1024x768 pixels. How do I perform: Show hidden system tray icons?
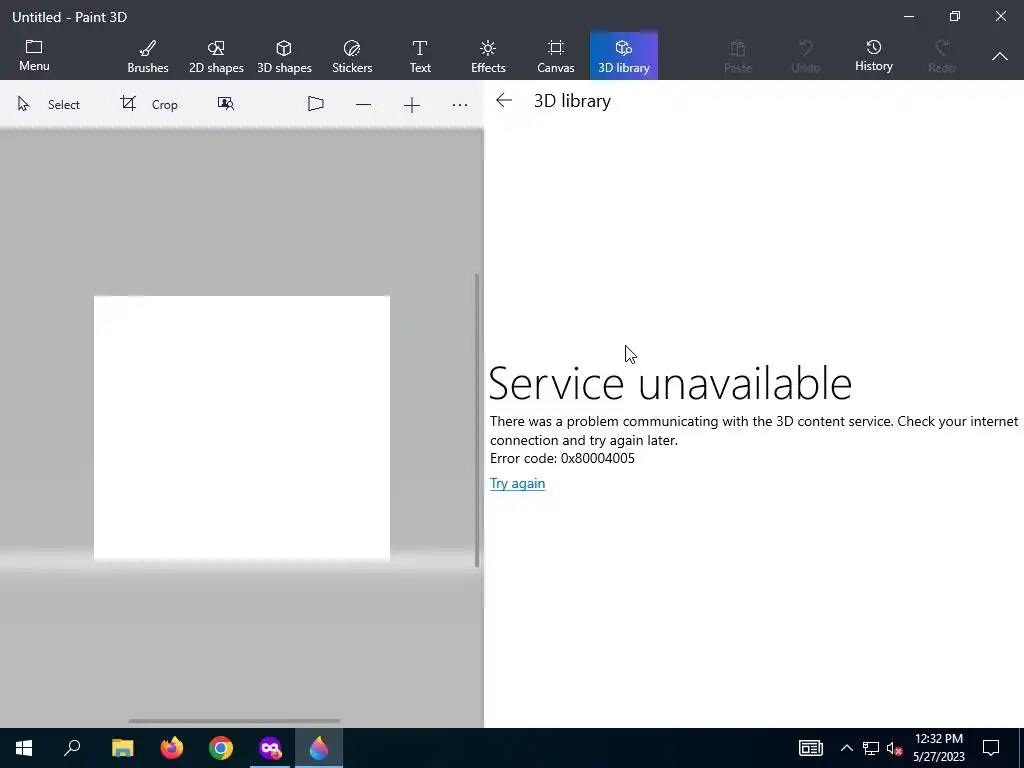(x=846, y=748)
